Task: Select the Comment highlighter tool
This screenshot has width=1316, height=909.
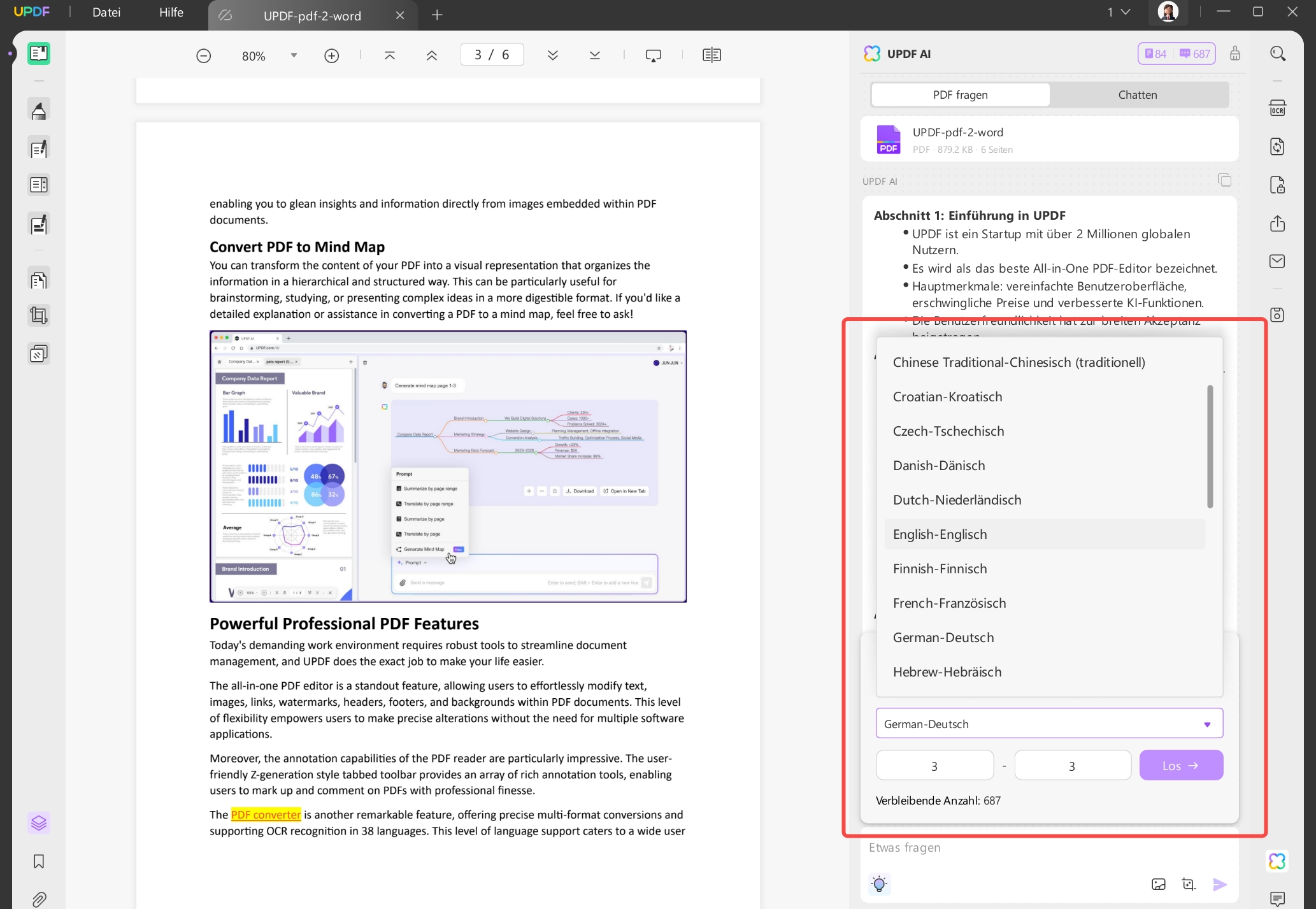Action: click(x=39, y=110)
